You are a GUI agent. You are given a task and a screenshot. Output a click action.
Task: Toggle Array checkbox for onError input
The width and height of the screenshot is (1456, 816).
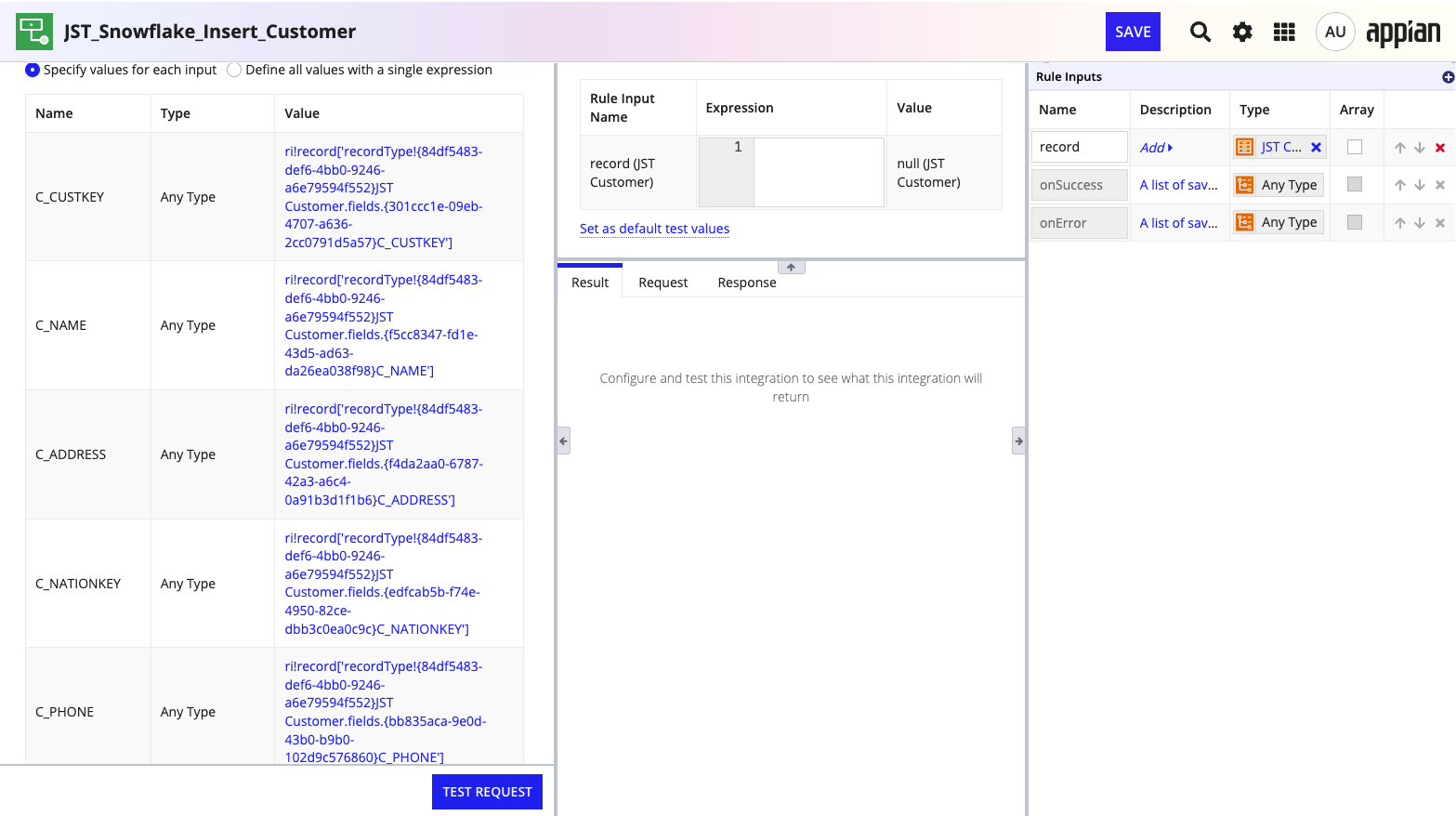click(x=1355, y=222)
